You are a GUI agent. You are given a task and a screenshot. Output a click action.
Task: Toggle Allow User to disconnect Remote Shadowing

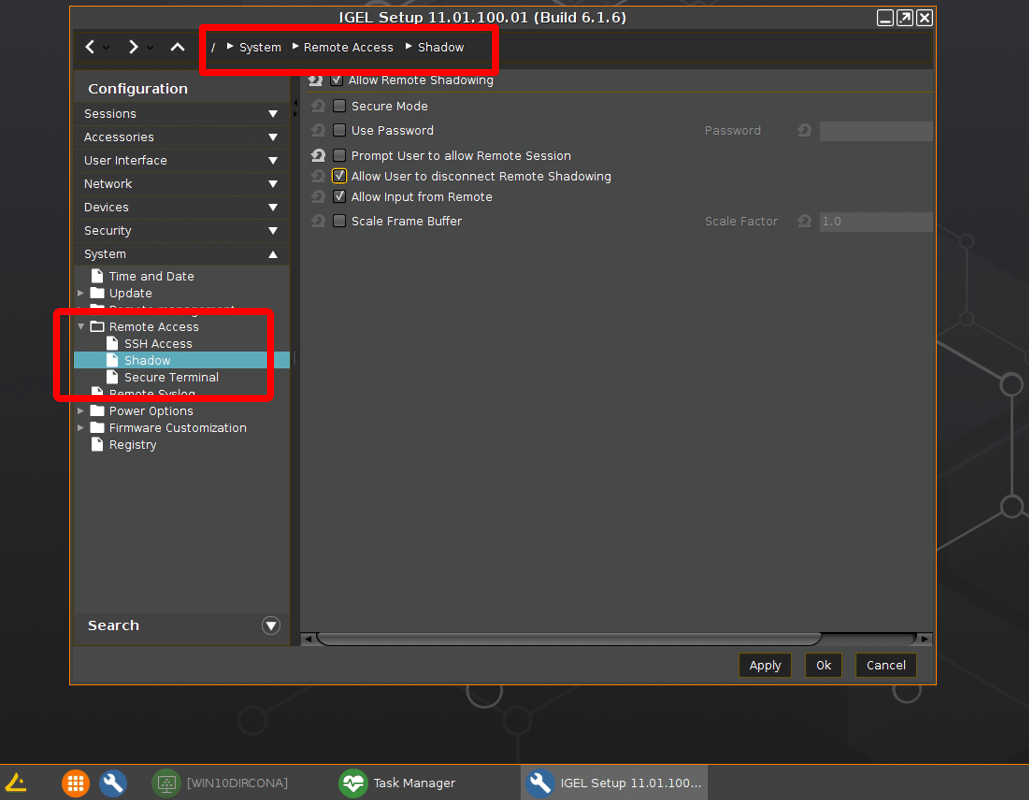click(x=339, y=176)
